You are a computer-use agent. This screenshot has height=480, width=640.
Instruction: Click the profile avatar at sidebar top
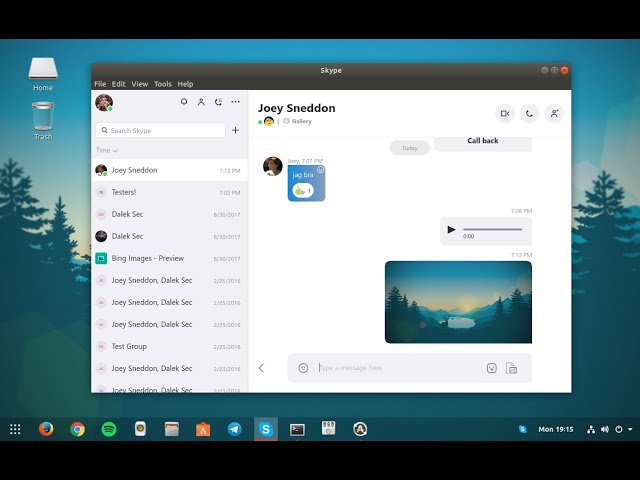click(x=104, y=102)
